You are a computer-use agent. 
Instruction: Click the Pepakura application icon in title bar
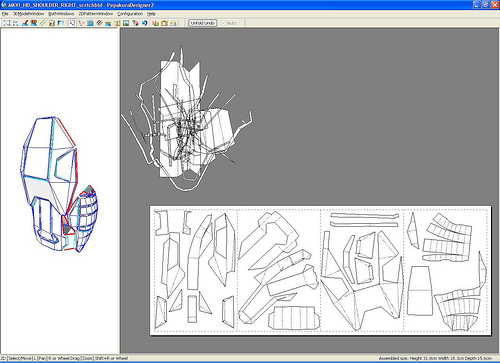pos(4,5)
